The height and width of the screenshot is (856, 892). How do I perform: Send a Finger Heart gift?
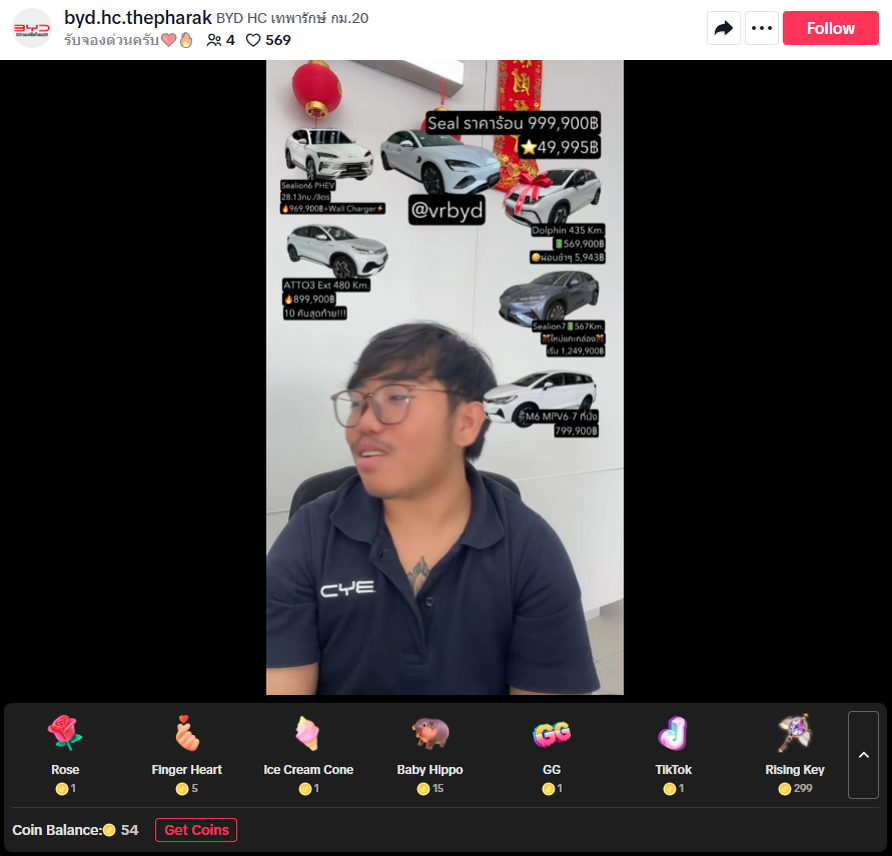(187, 755)
